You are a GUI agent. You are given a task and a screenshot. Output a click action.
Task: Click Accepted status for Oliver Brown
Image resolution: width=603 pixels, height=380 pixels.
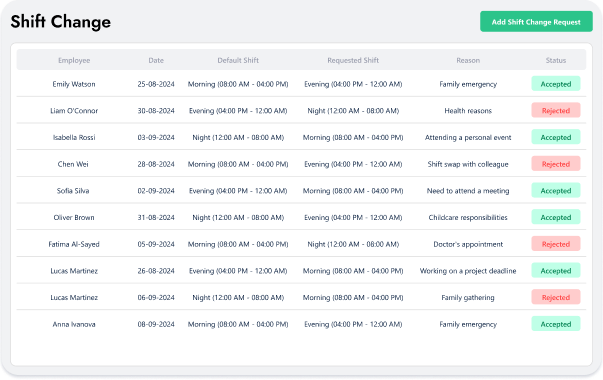tap(556, 217)
